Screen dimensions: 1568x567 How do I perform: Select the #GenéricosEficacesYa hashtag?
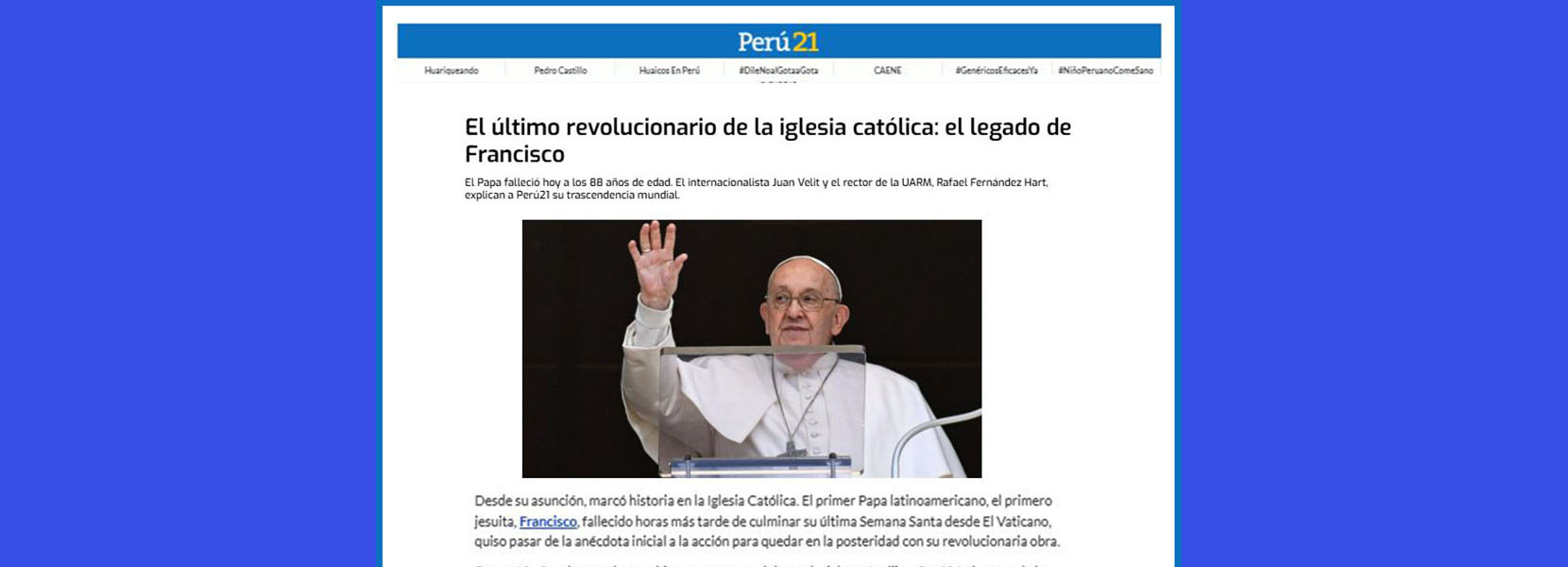point(997,71)
